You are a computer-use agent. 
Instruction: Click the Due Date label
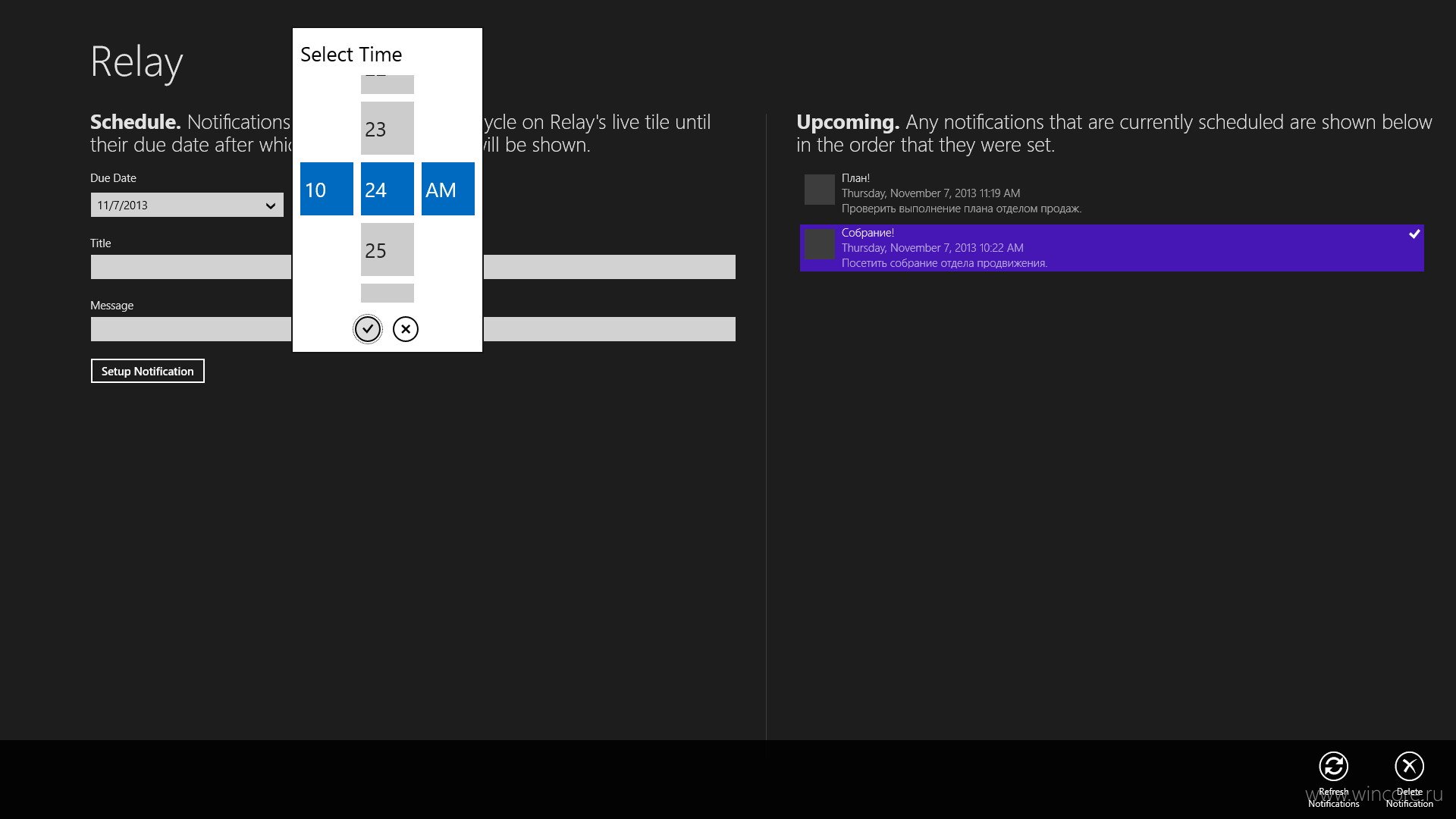(x=113, y=178)
